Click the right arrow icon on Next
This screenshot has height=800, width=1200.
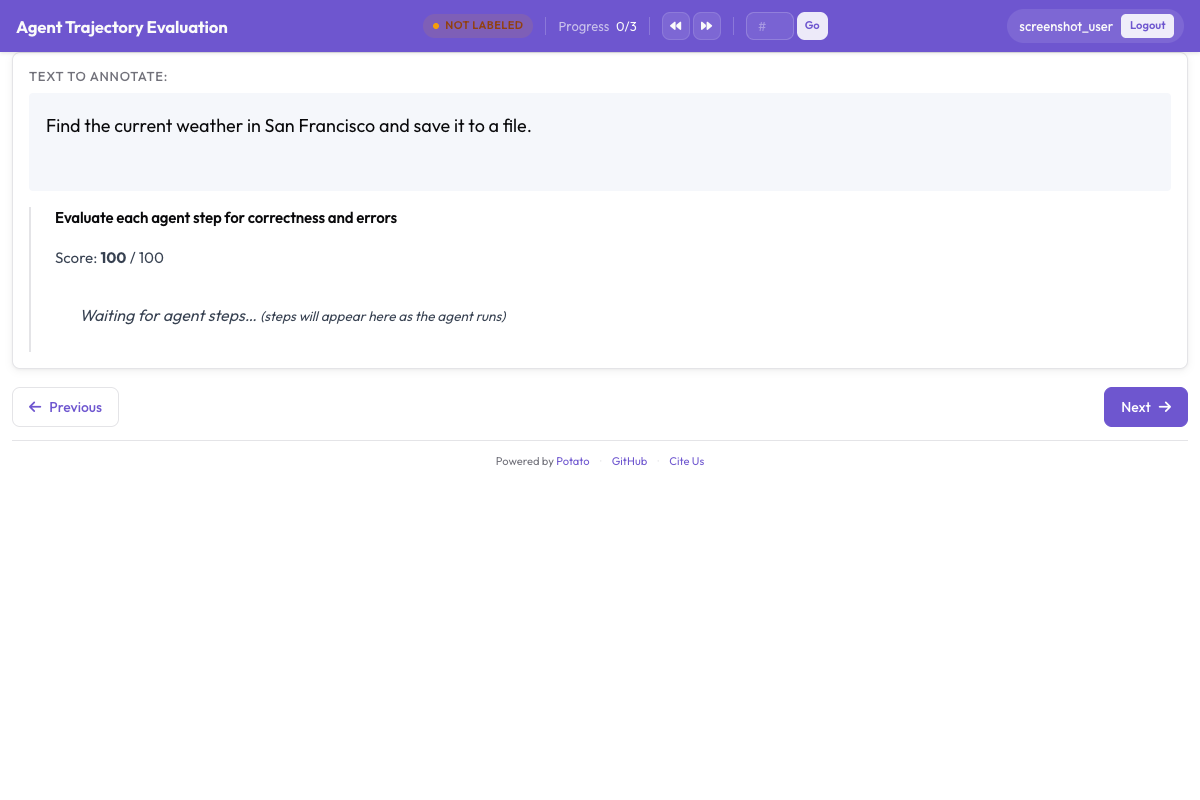point(1165,407)
